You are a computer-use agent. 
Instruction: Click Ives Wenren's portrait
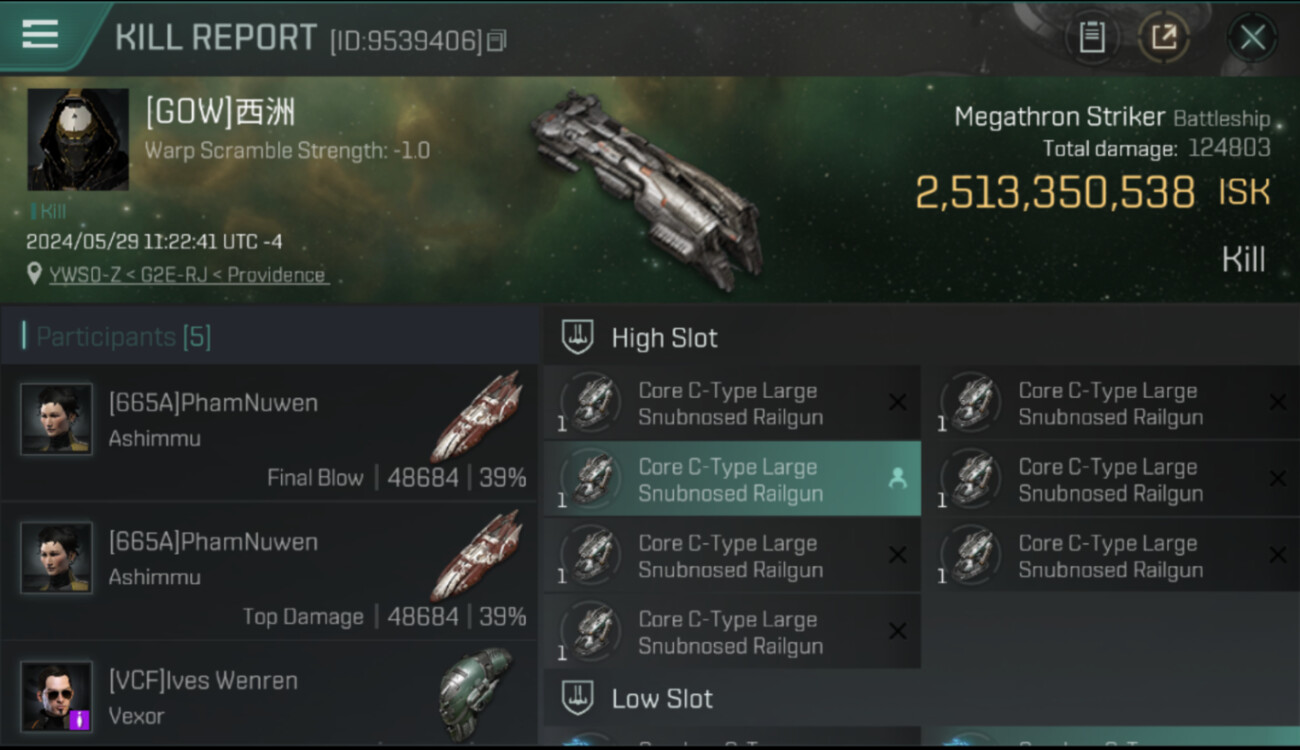point(57,695)
